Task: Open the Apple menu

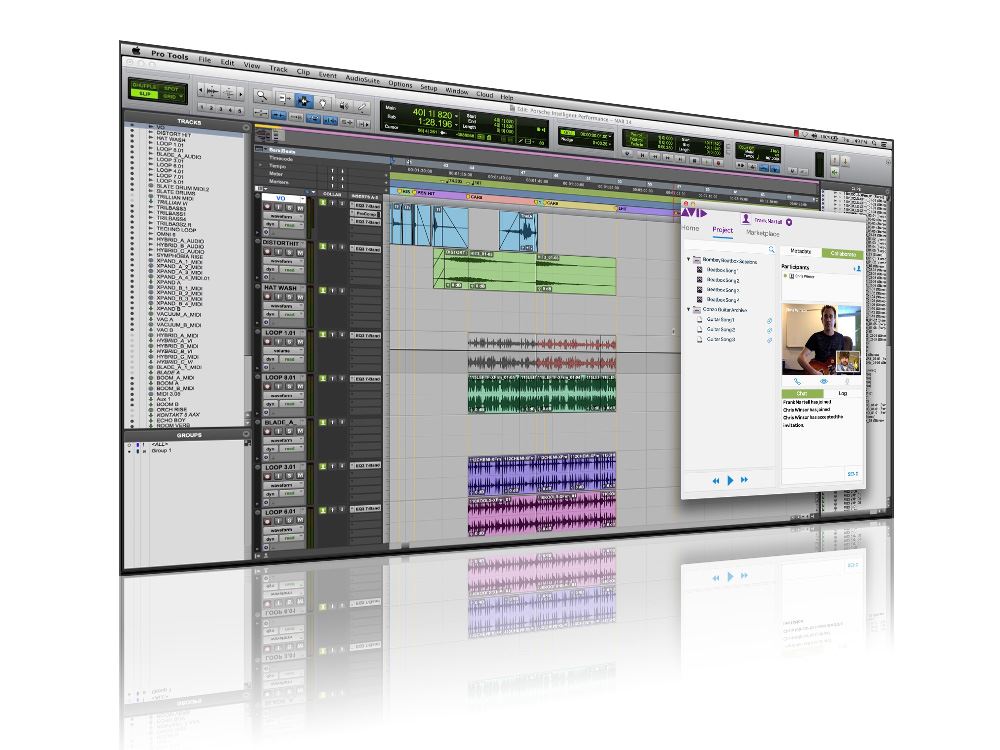Action: (136, 50)
